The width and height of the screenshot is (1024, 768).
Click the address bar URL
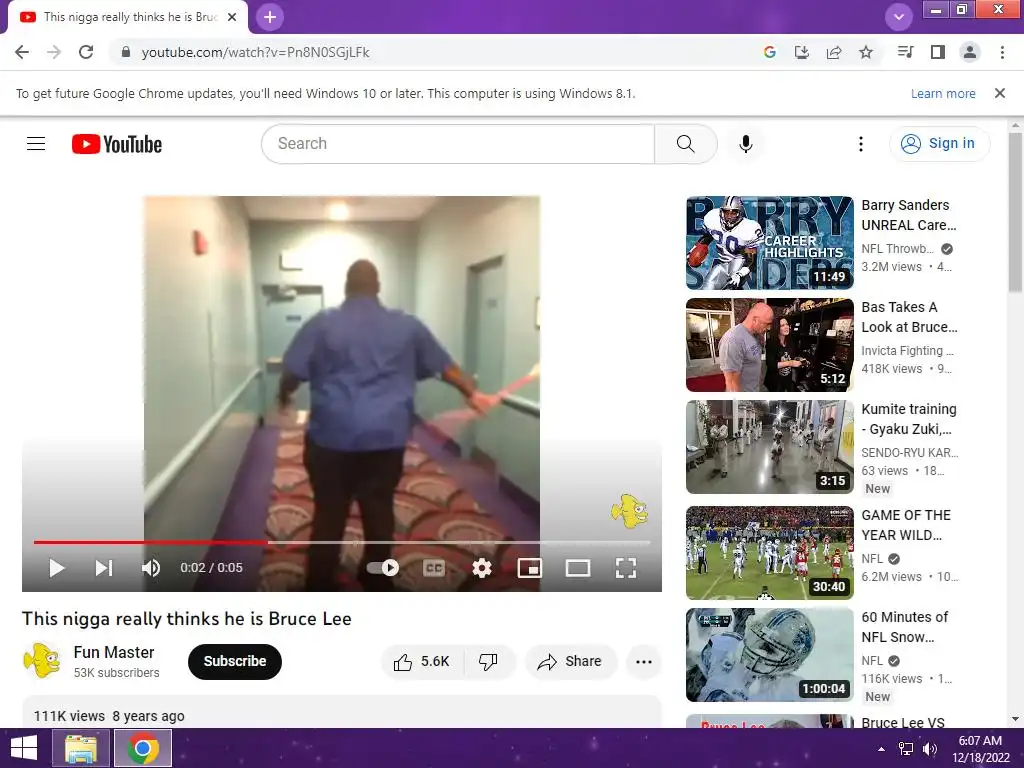point(255,52)
